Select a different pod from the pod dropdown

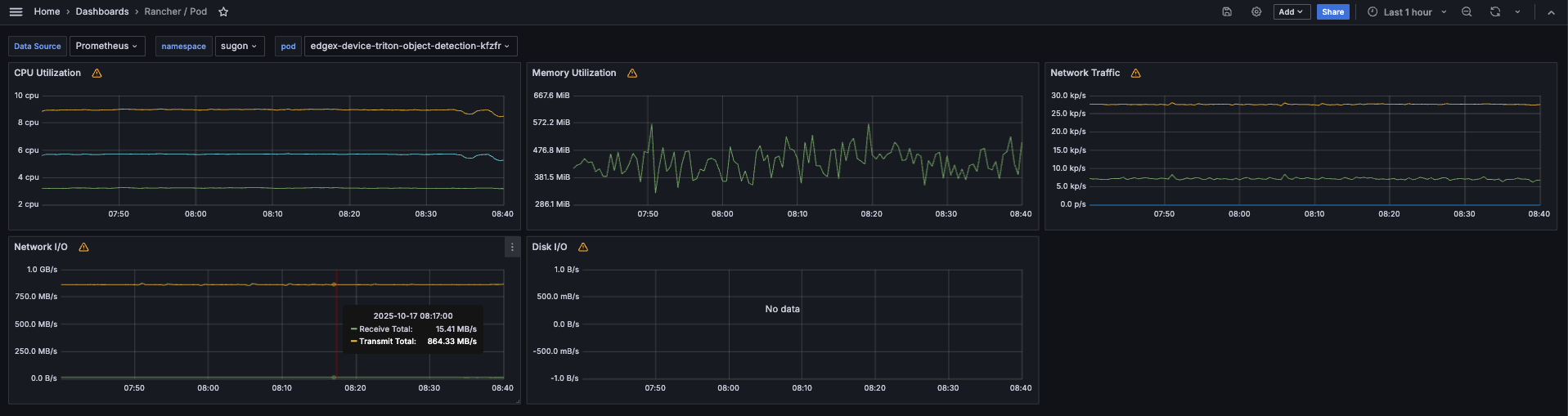410,46
